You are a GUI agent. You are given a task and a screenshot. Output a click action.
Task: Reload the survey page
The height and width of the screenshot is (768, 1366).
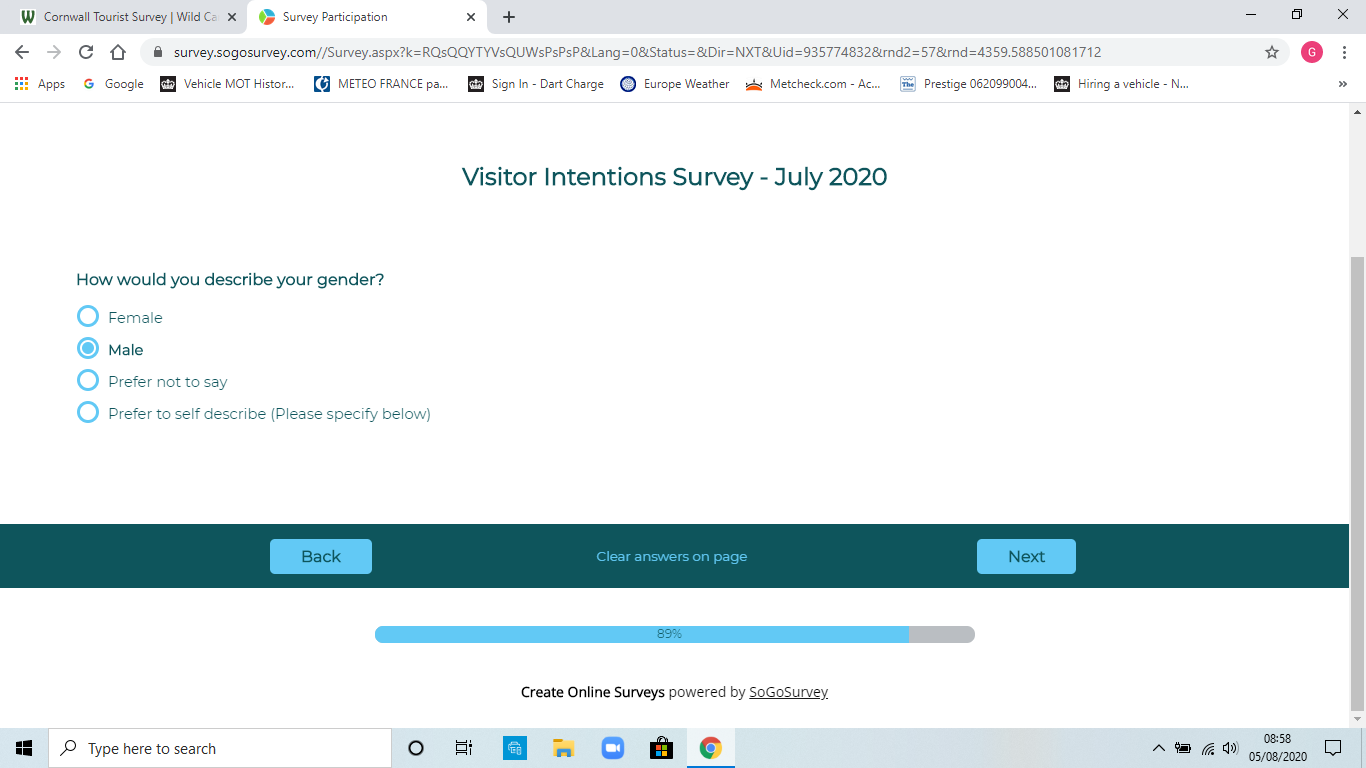(86, 52)
